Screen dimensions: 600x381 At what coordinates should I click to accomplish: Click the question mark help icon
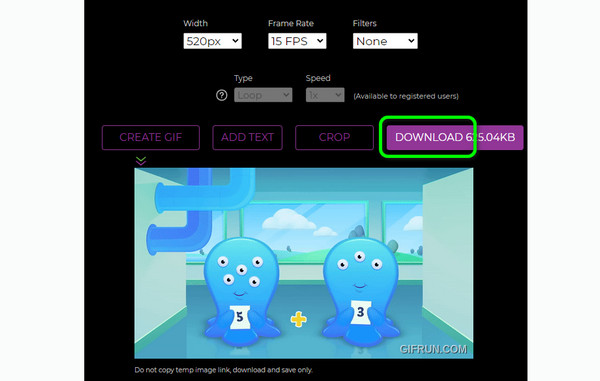(x=222, y=95)
